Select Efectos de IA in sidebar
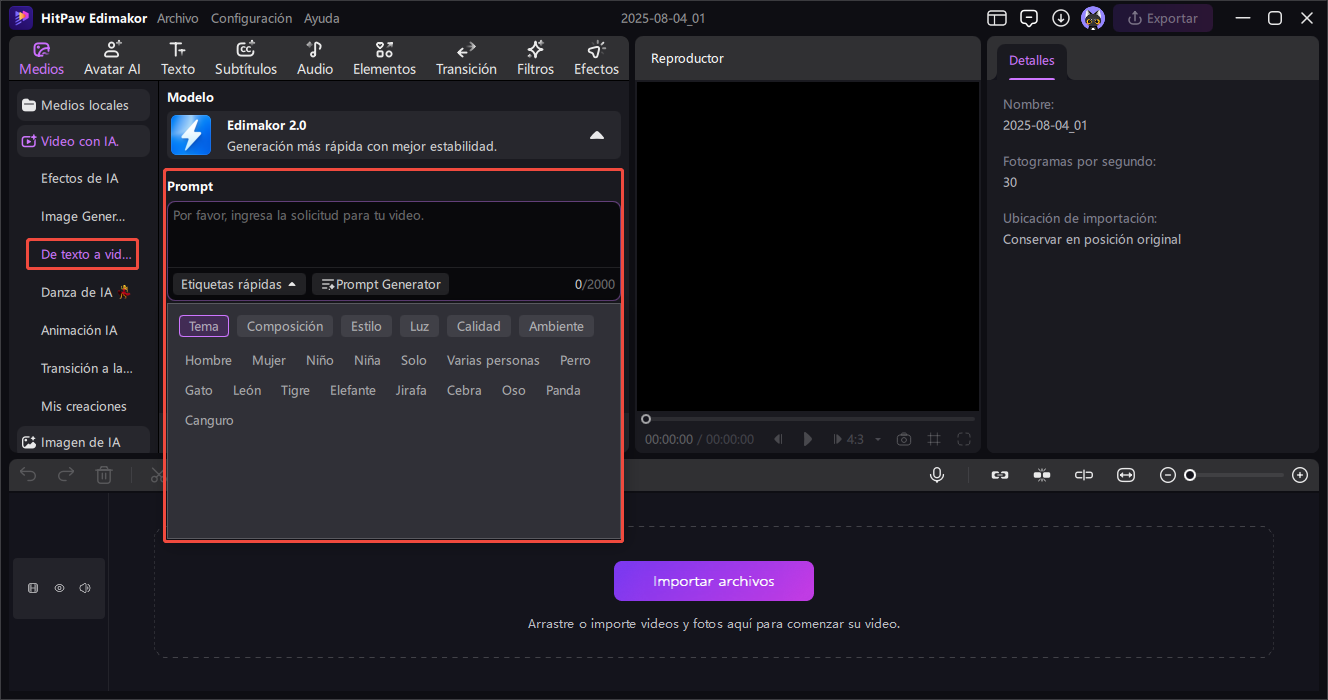Viewport: 1328px width, 700px height. (x=80, y=178)
